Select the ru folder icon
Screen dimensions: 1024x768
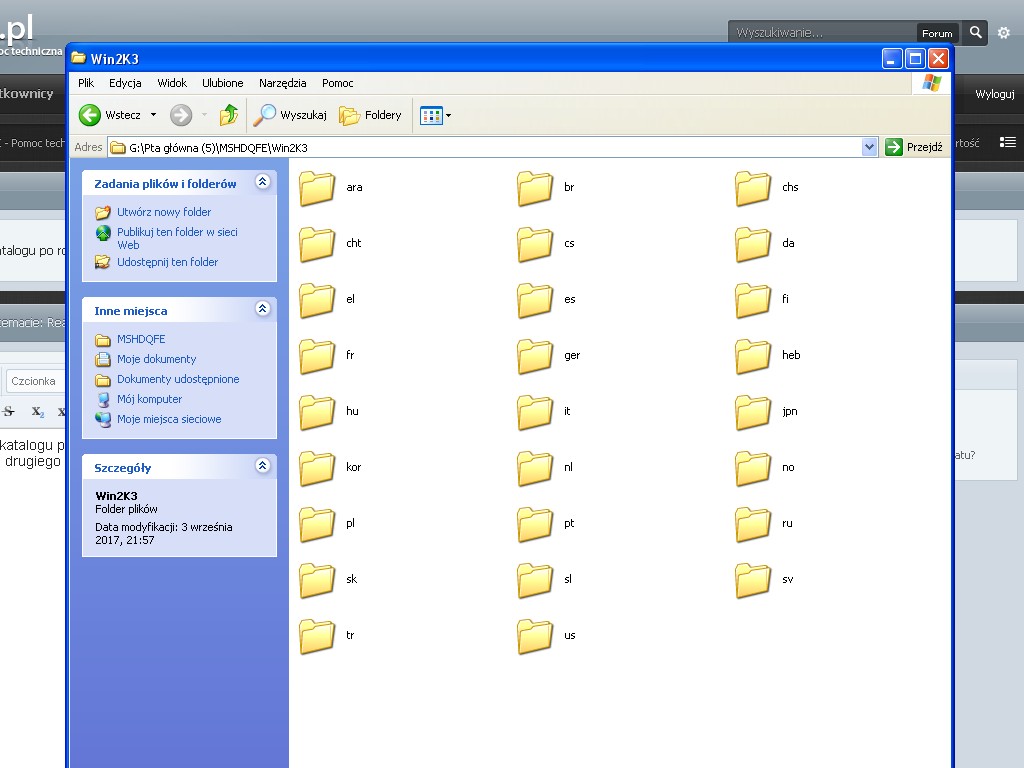(753, 525)
